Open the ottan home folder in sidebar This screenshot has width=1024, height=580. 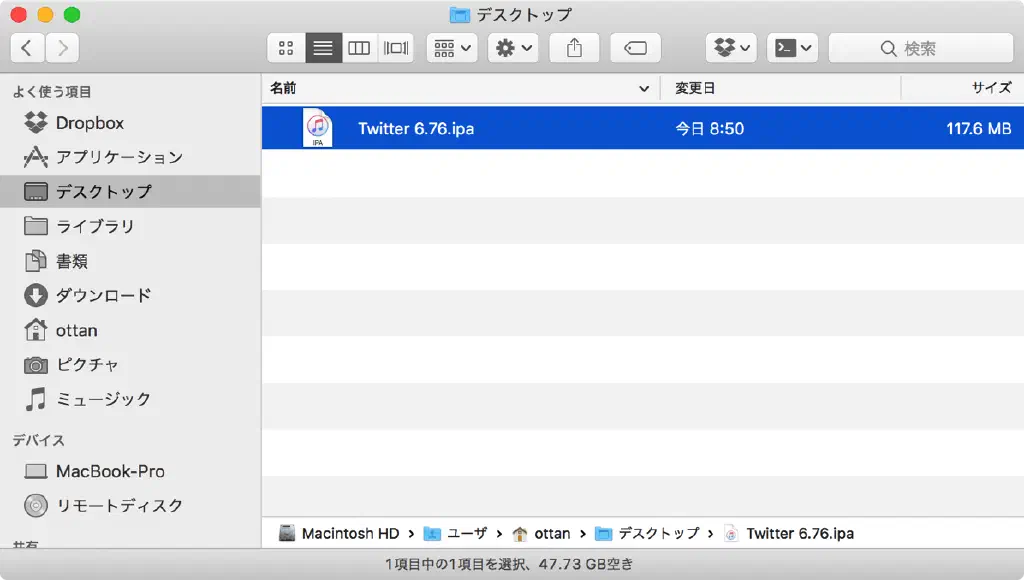point(76,330)
